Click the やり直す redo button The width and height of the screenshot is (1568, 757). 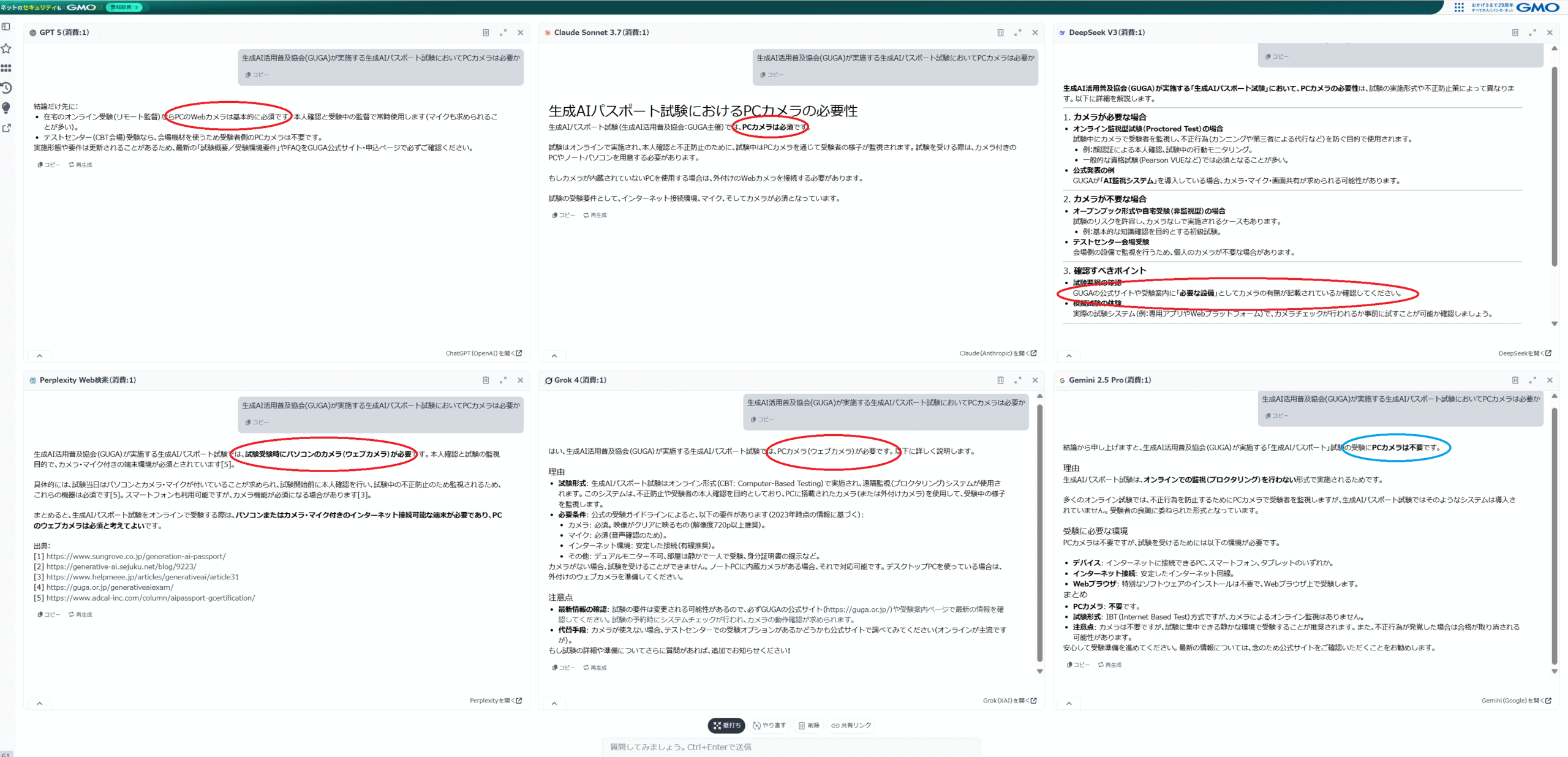point(770,726)
